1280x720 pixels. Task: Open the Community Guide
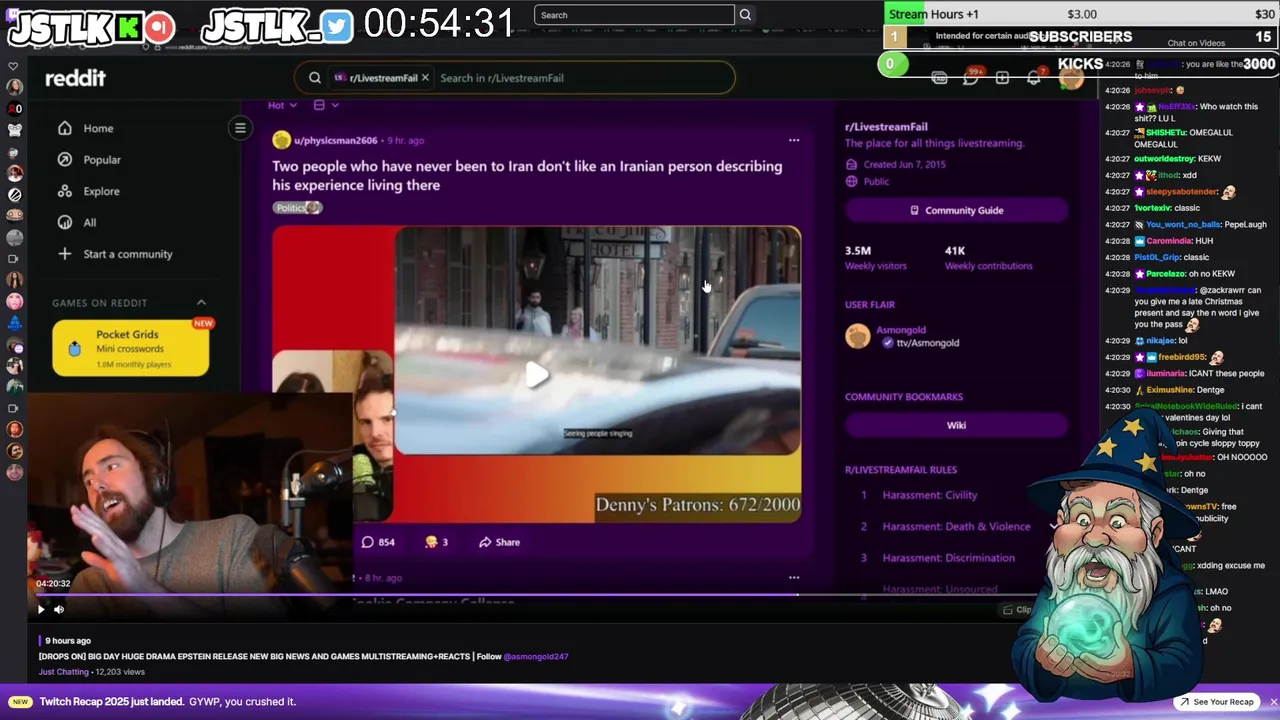957,210
